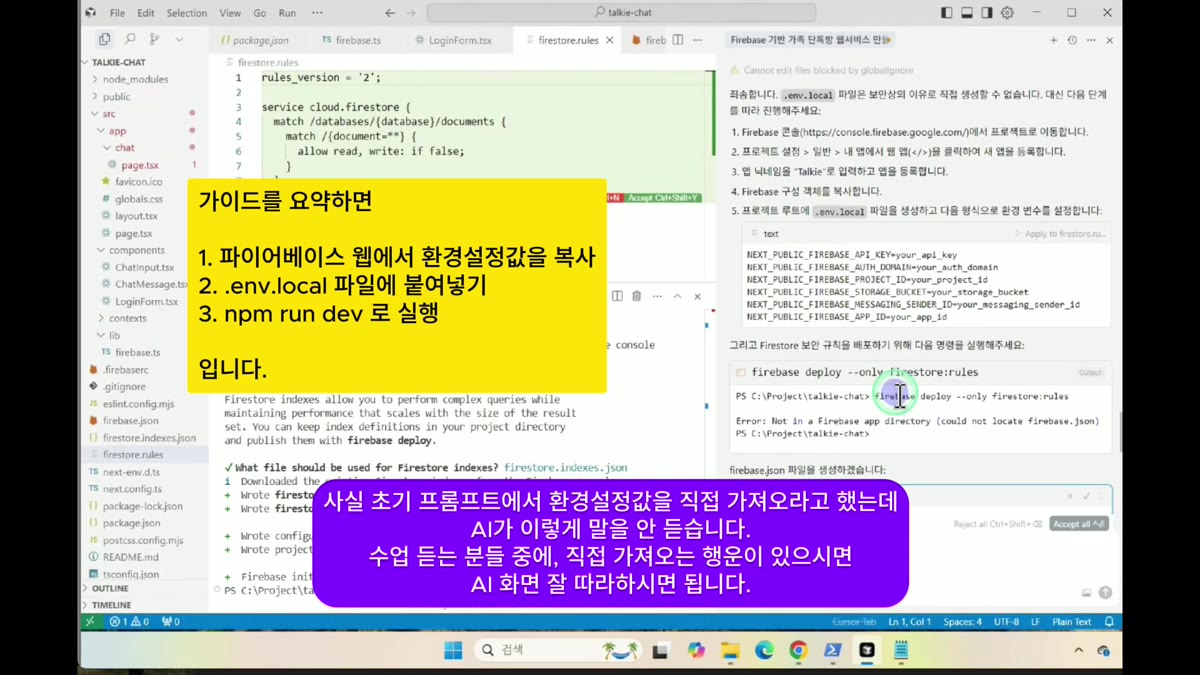This screenshot has height=675, width=1200.
Task: Switch to the package.json tab
Action: point(256,40)
